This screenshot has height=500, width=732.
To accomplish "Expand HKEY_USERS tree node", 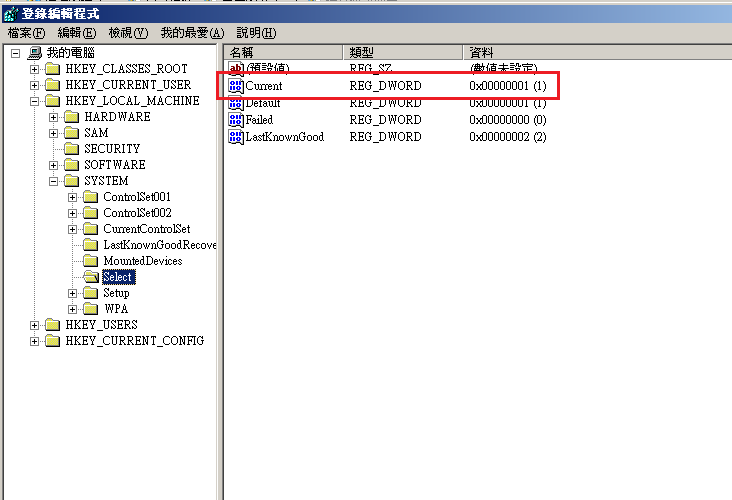I will coord(34,325).
